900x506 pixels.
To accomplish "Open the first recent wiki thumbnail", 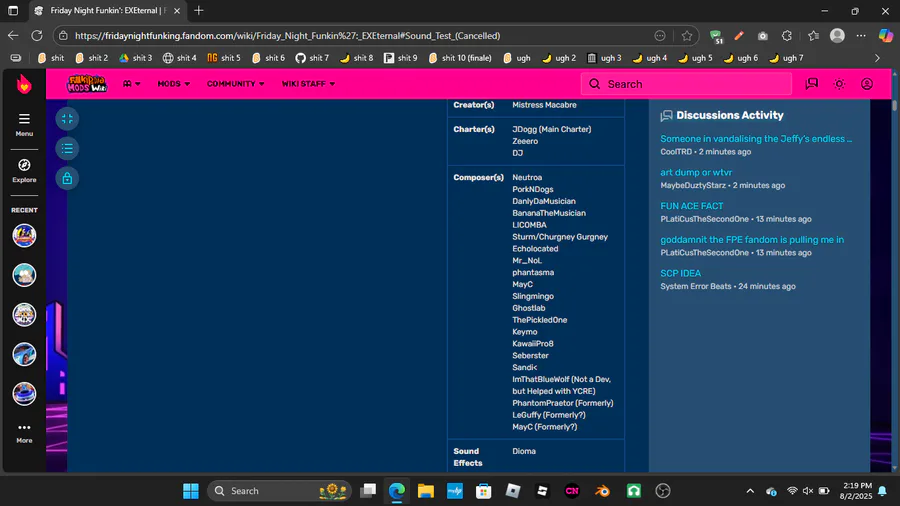I will click(x=24, y=236).
